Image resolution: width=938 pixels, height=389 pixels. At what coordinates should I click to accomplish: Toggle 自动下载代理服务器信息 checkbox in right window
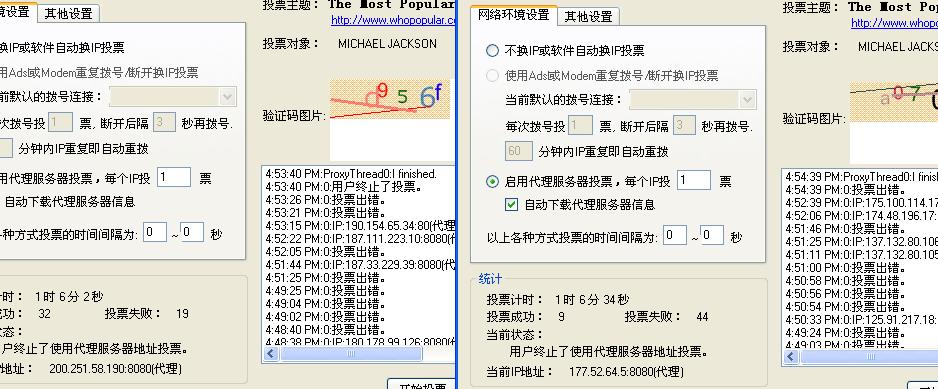tap(511, 205)
